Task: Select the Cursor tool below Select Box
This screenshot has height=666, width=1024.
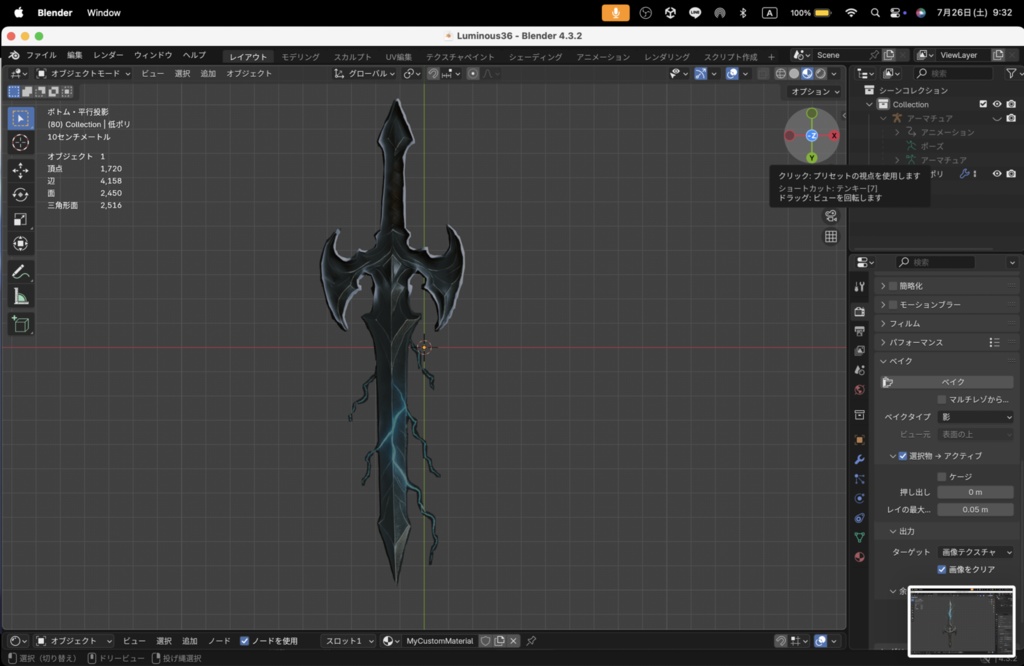Action: click(20, 143)
